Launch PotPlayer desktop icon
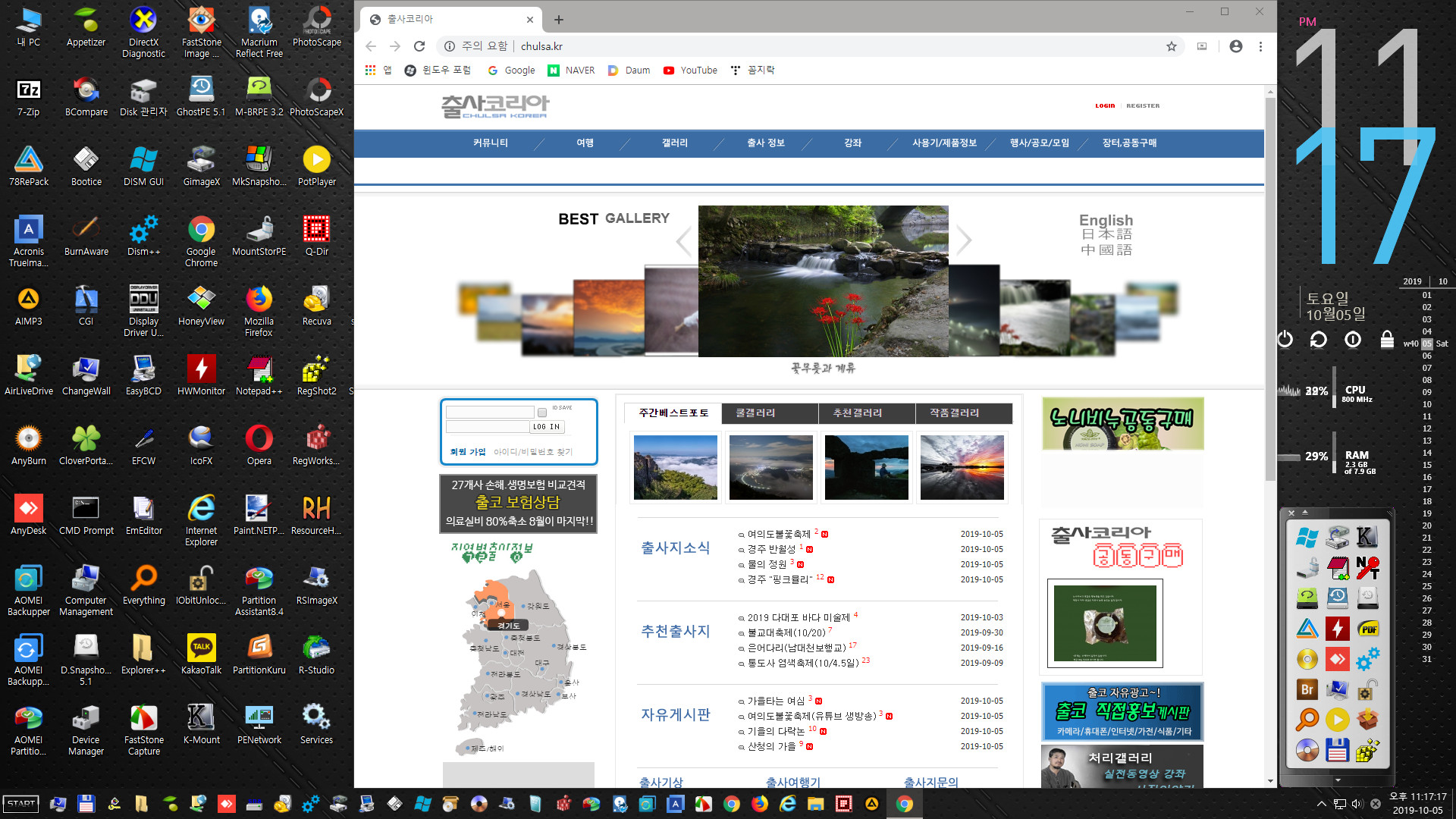The image size is (1456, 819). [316, 167]
